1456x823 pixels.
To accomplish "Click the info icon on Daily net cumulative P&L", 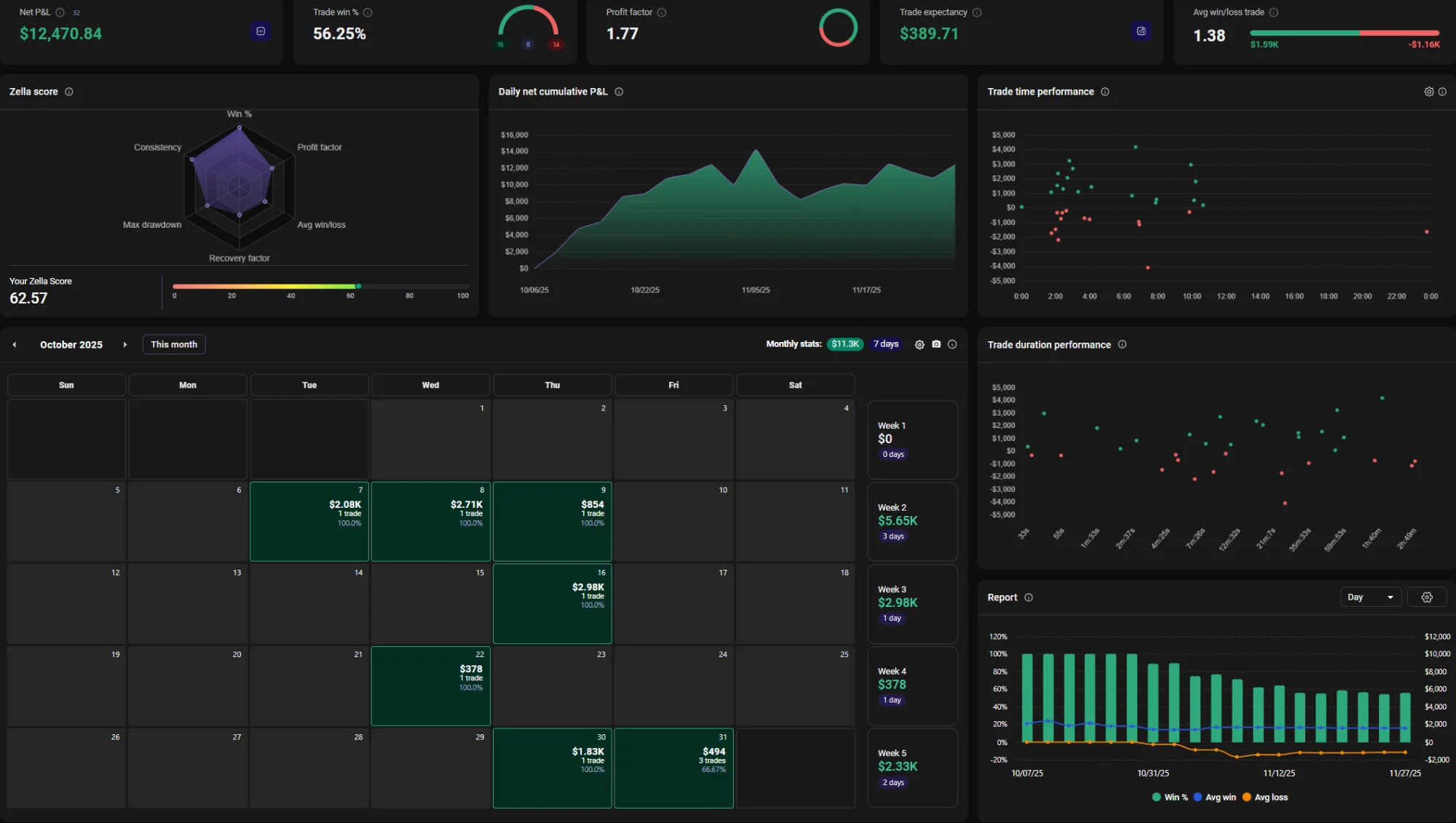I will tap(619, 92).
